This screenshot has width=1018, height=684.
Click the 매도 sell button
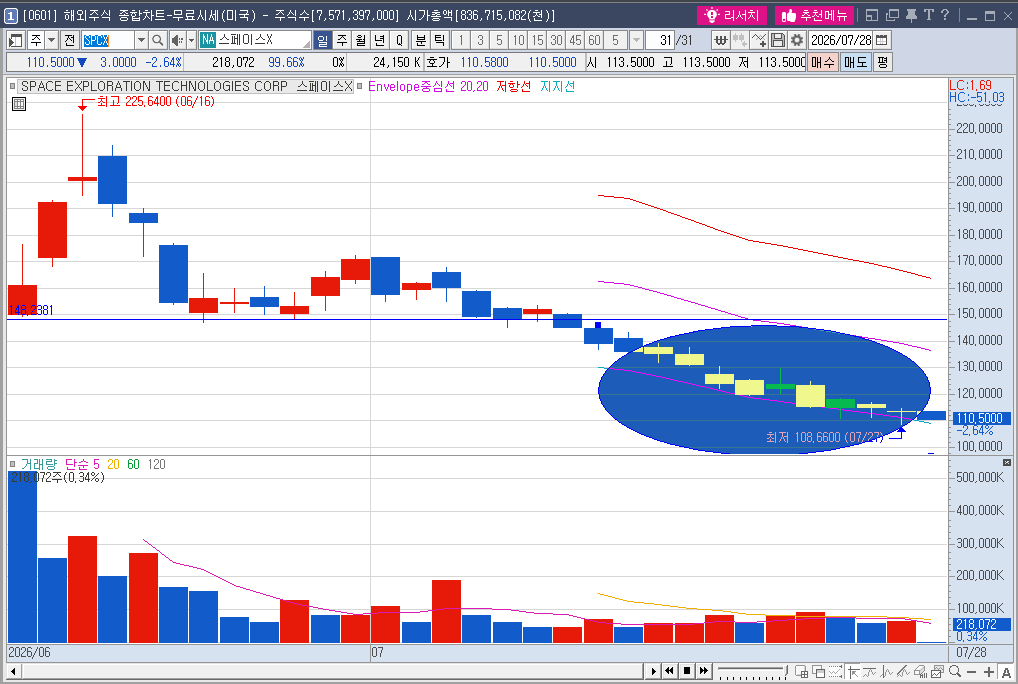pos(855,62)
